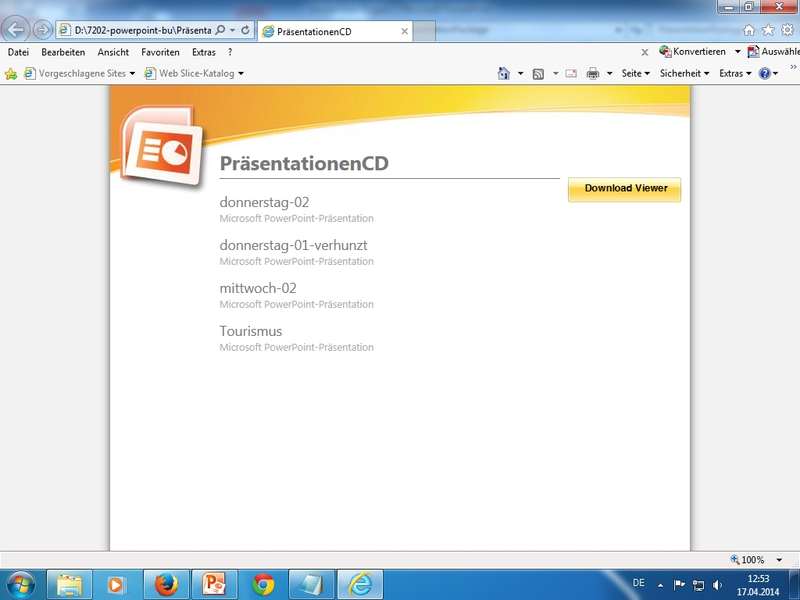Open Windows Explorer from the taskbar

[69, 585]
